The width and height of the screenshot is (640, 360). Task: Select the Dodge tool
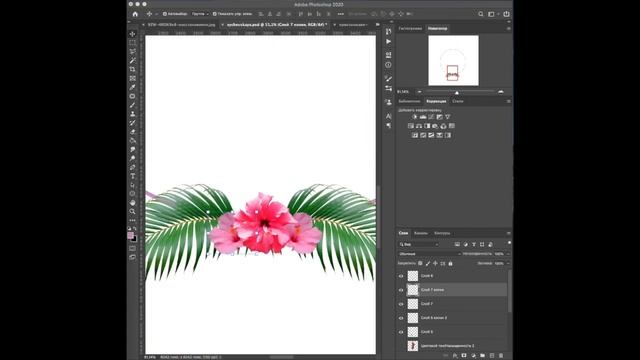[132, 158]
